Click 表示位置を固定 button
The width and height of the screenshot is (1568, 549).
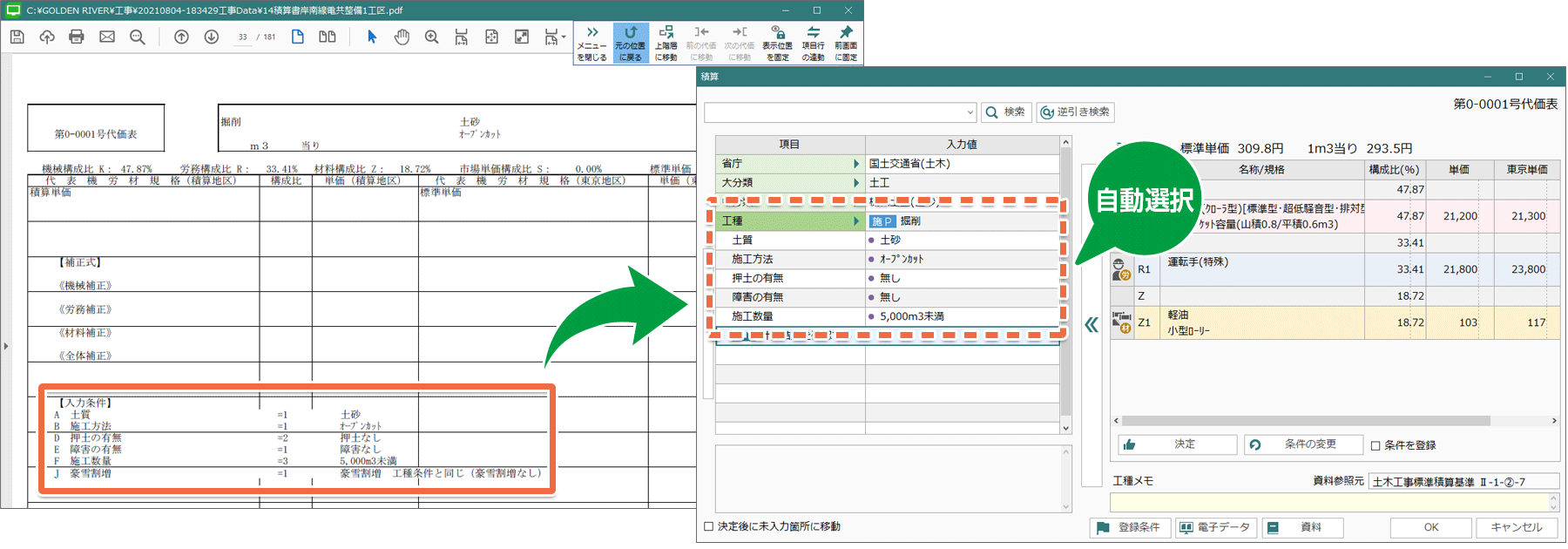[777, 44]
